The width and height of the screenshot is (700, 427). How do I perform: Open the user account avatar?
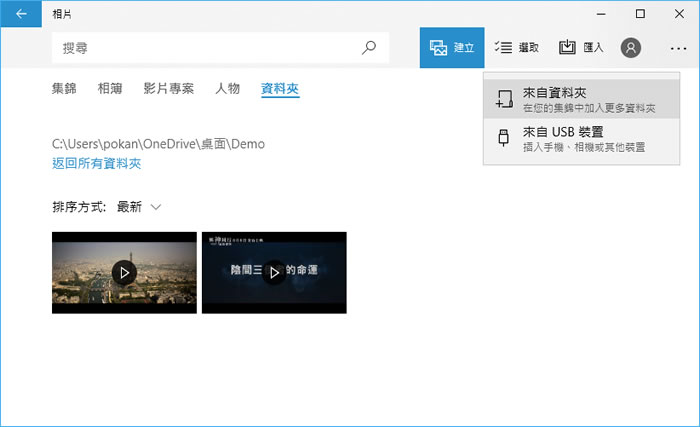pos(630,48)
